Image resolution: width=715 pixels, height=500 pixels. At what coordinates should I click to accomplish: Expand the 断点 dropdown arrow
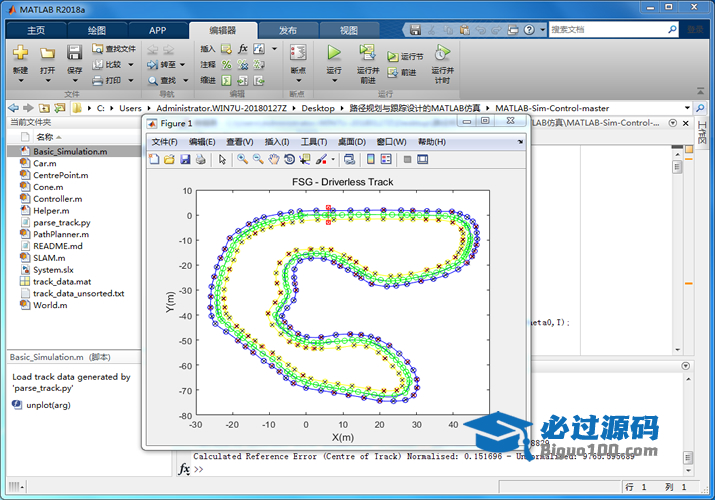click(299, 81)
